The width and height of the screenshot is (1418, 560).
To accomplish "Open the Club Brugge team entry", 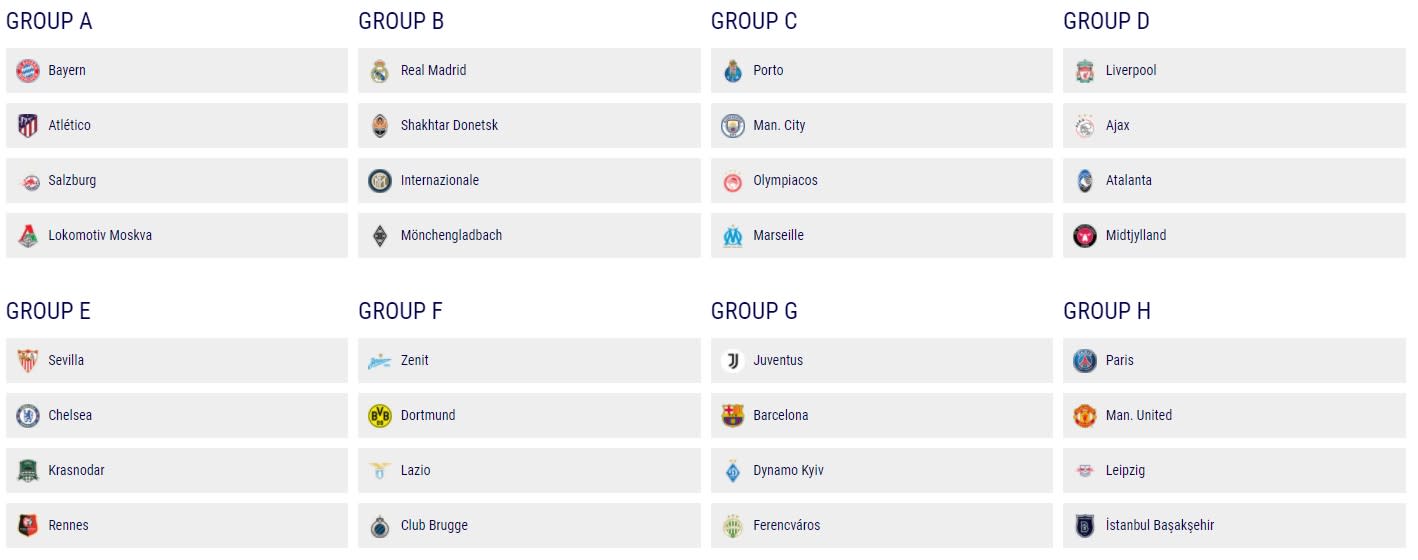I will click(x=529, y=526).
